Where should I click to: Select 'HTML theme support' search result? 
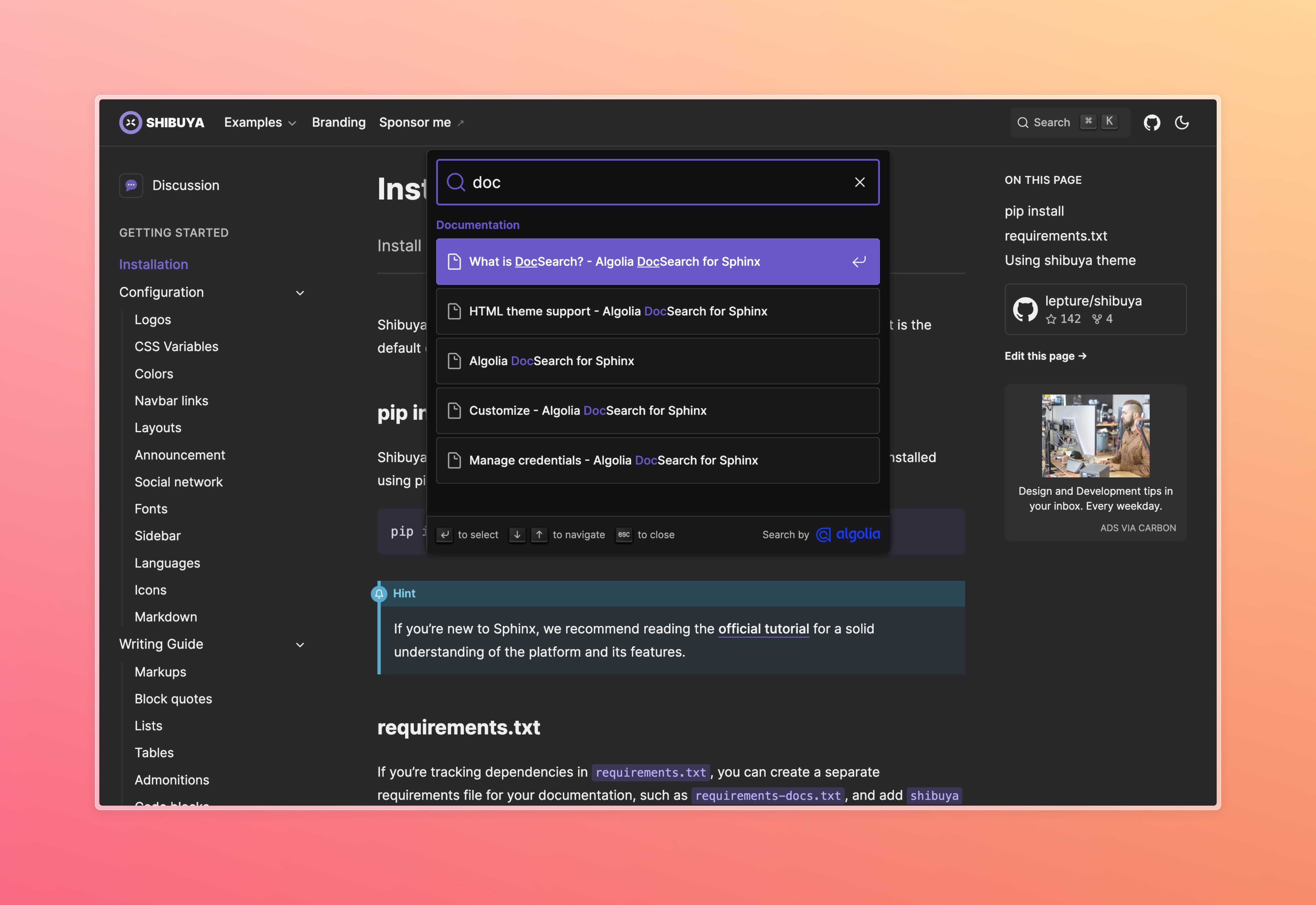(657, 311)
